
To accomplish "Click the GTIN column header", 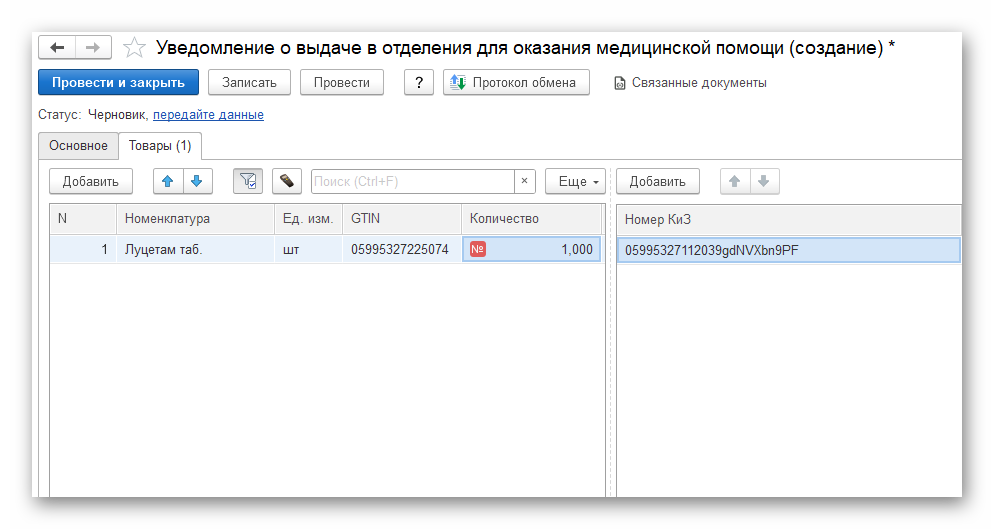I will pyautogui.click(x=401, y=219).
